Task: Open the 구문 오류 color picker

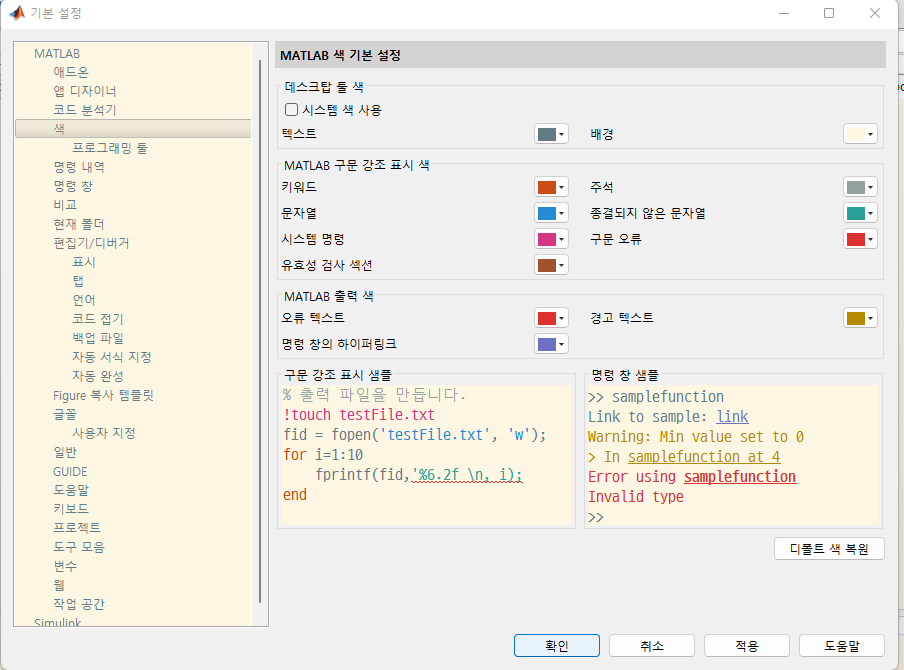Action: [x=860, y=239]
